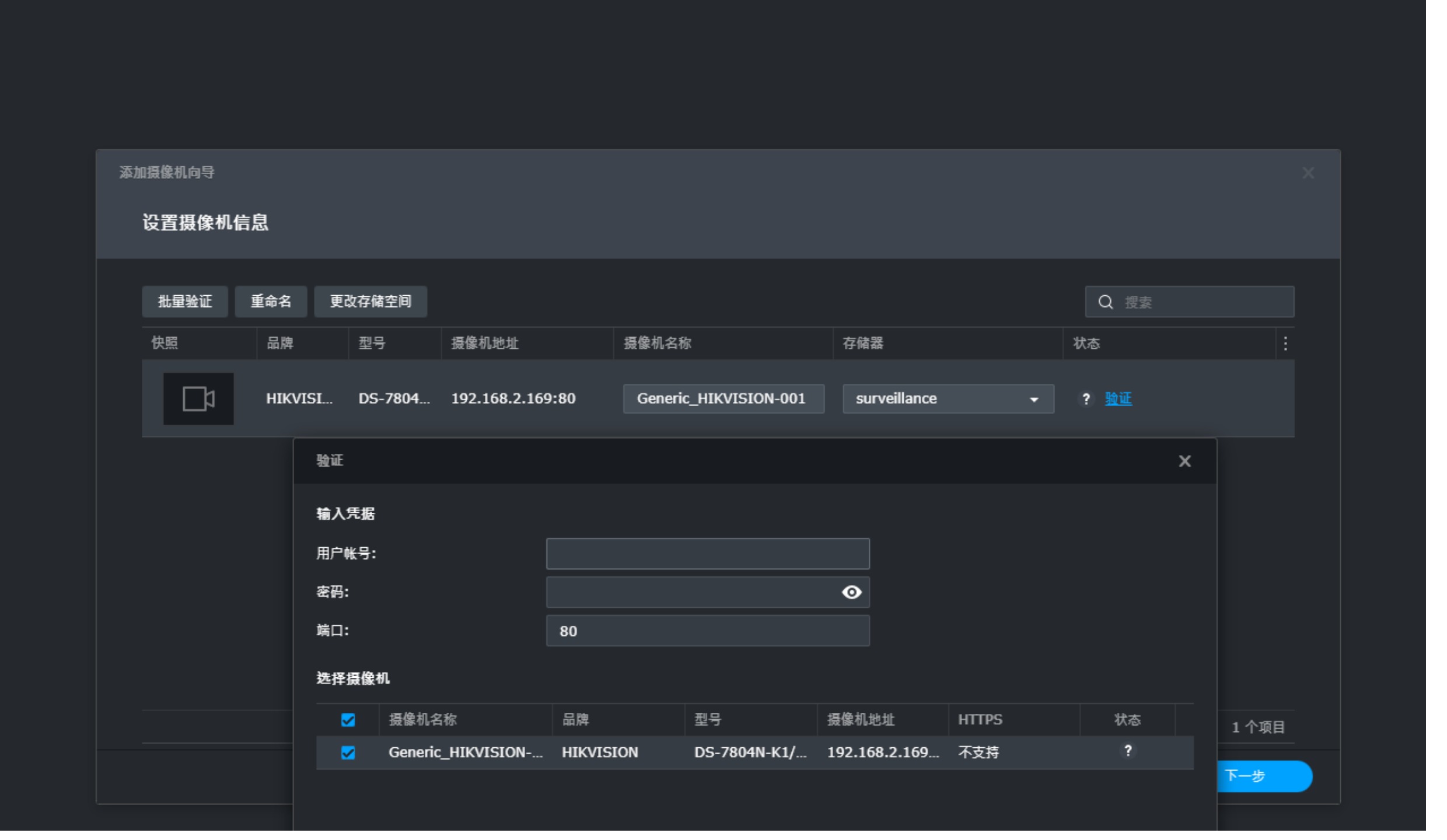Click the 批量验证 button
Screen dimensions: 1447x840
point(184,302)
